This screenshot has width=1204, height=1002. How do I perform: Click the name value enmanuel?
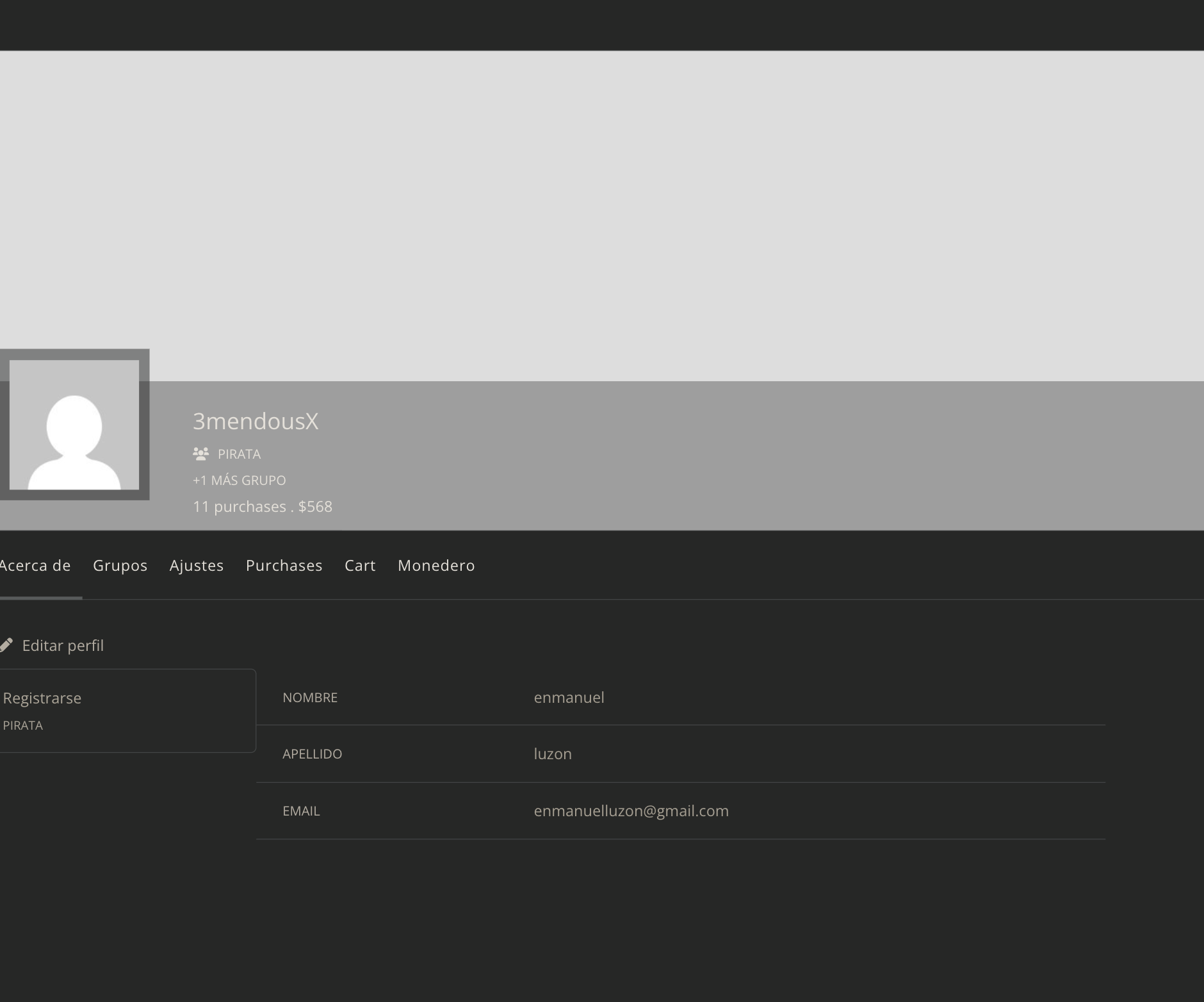pos(569,698)
